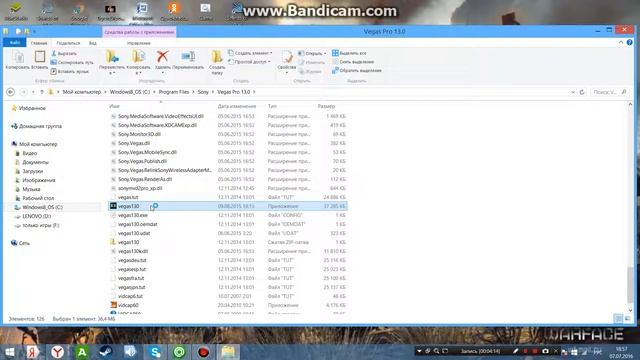Click the file list vertical scrollbar
This screenshot has width=640, height=360.
[630, 284]
